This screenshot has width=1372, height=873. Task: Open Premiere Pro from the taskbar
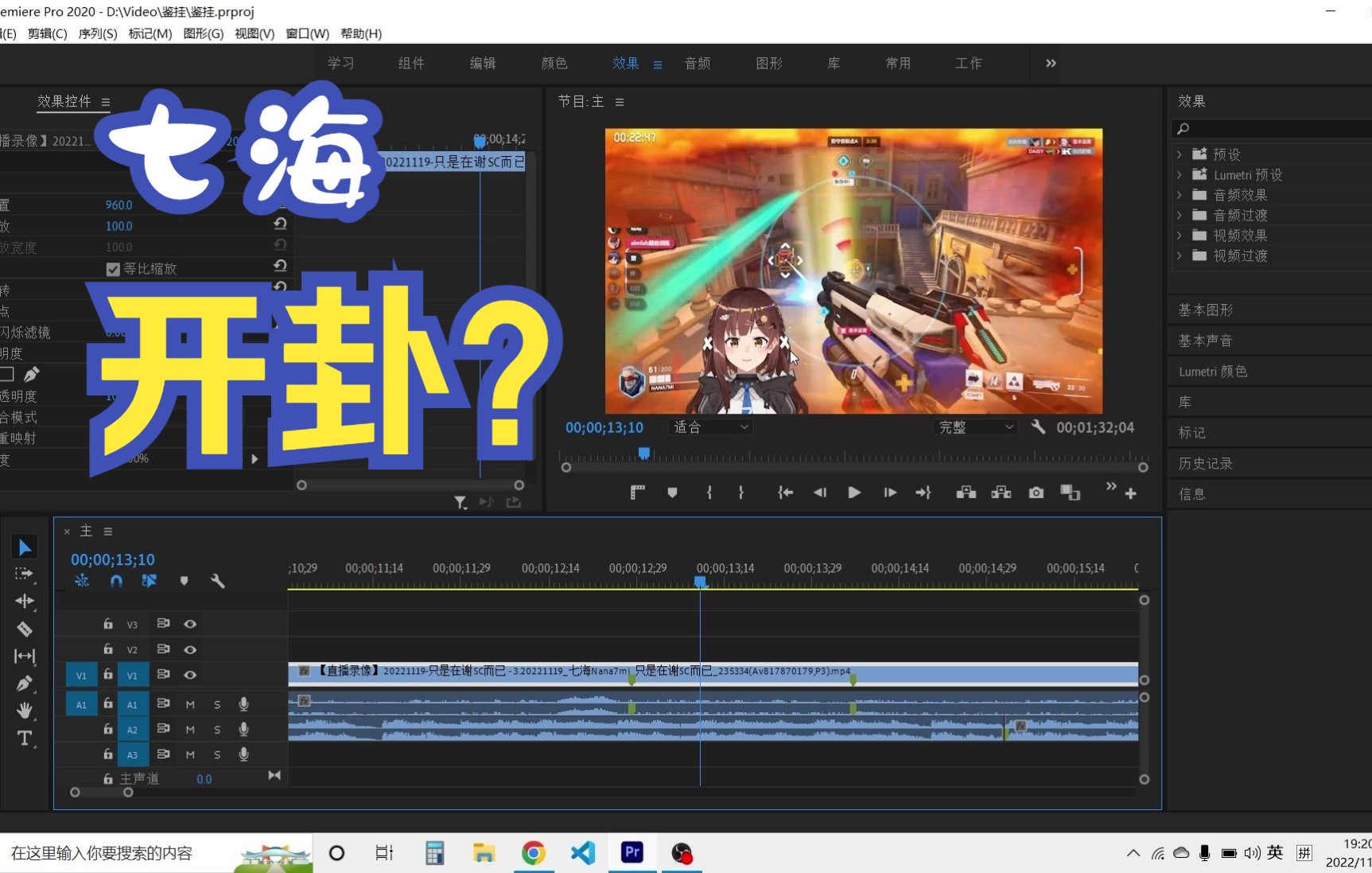[x=632, y=852]
